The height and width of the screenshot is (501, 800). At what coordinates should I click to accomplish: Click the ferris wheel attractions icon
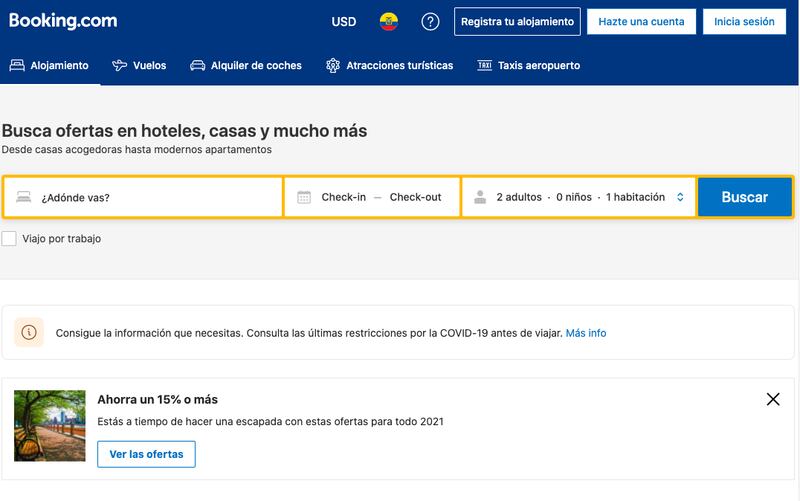pyautogui.click(x=333, y=65)
